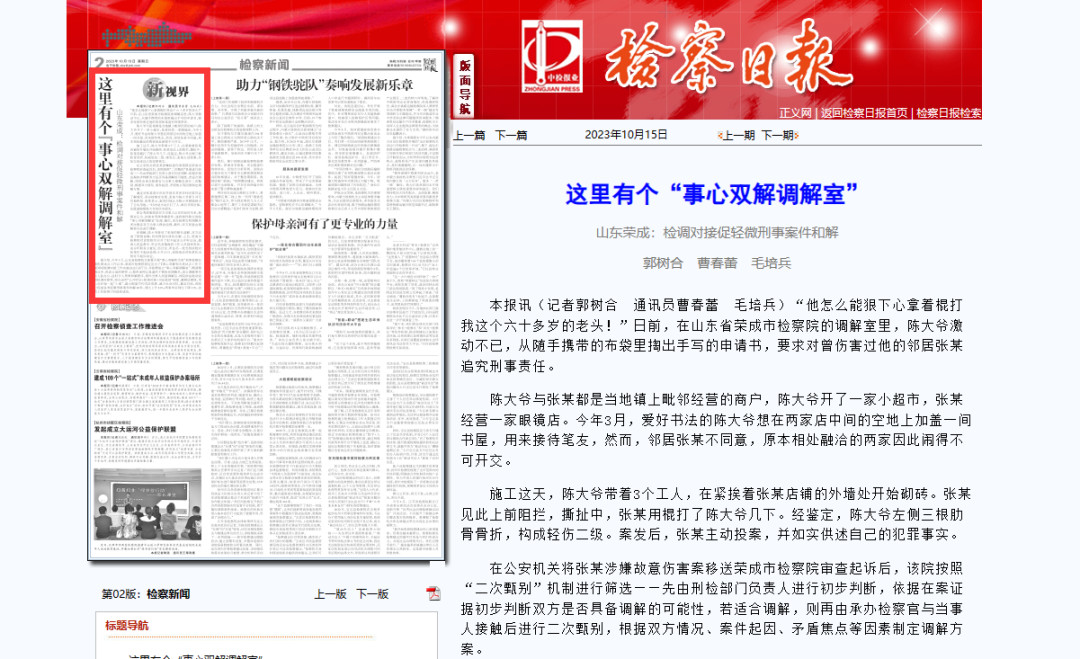Select the 助力“钢铁驼队”奏响发展新乐章 article in thumbnail
The width and height of the screenshot is (1080, 659).
(x=324, y=85)
